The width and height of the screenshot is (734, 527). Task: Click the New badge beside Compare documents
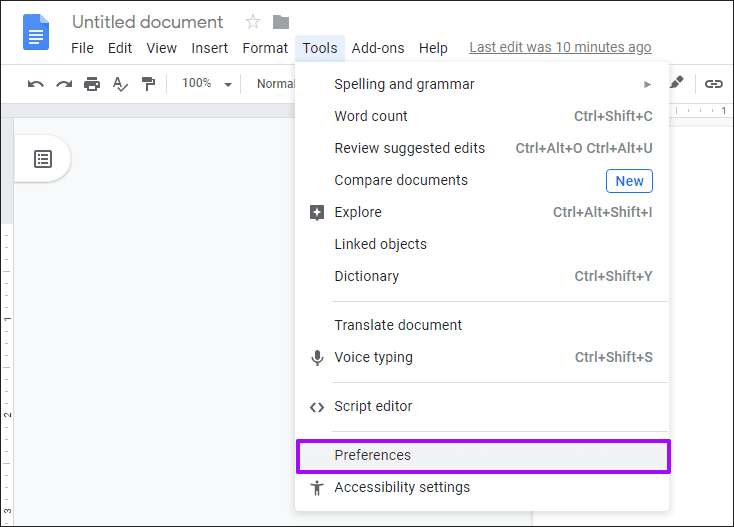(629, 181)
